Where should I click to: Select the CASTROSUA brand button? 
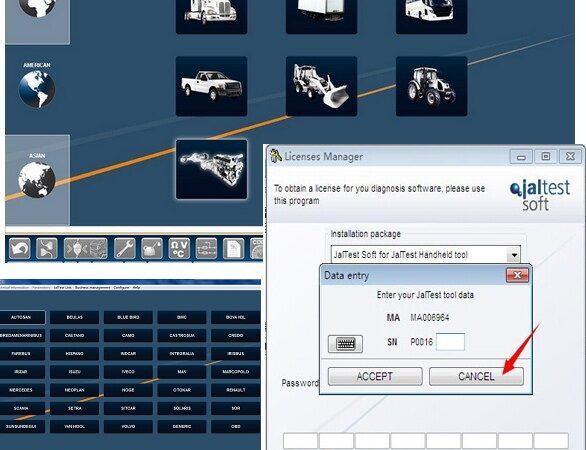click(x=182, y=336)
